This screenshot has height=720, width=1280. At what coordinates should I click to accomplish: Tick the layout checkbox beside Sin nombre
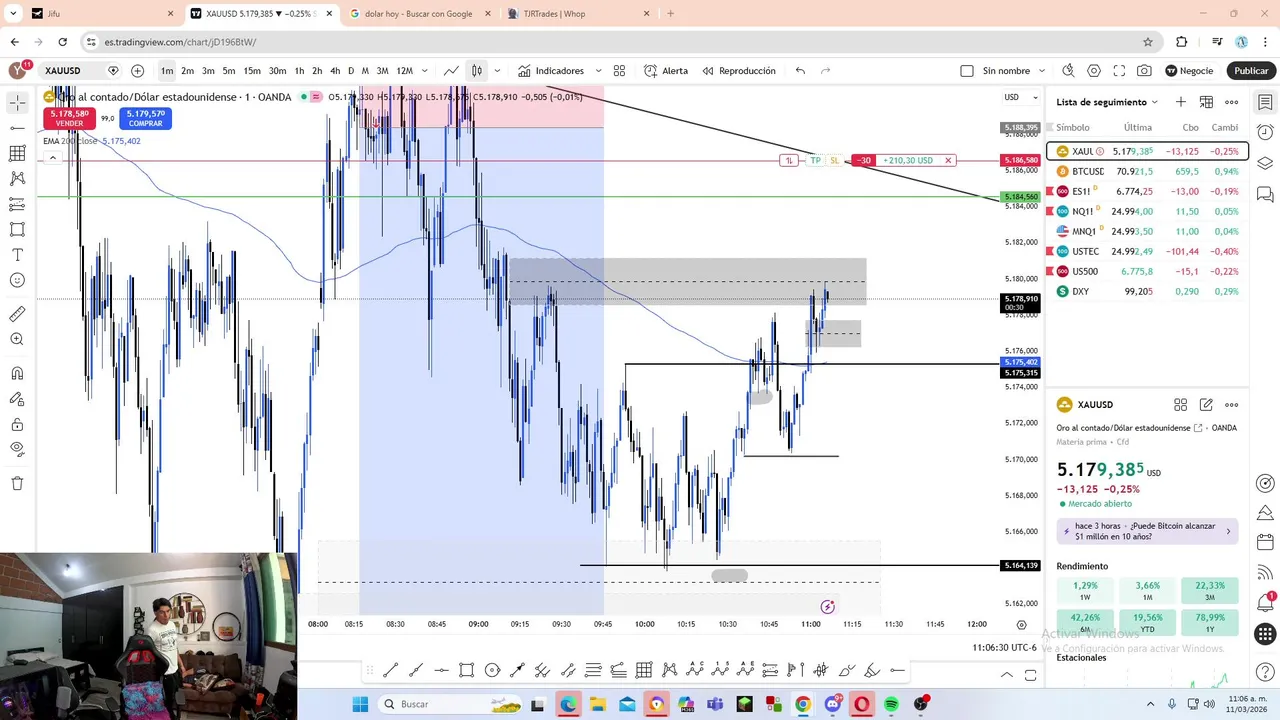coord(967,71)
